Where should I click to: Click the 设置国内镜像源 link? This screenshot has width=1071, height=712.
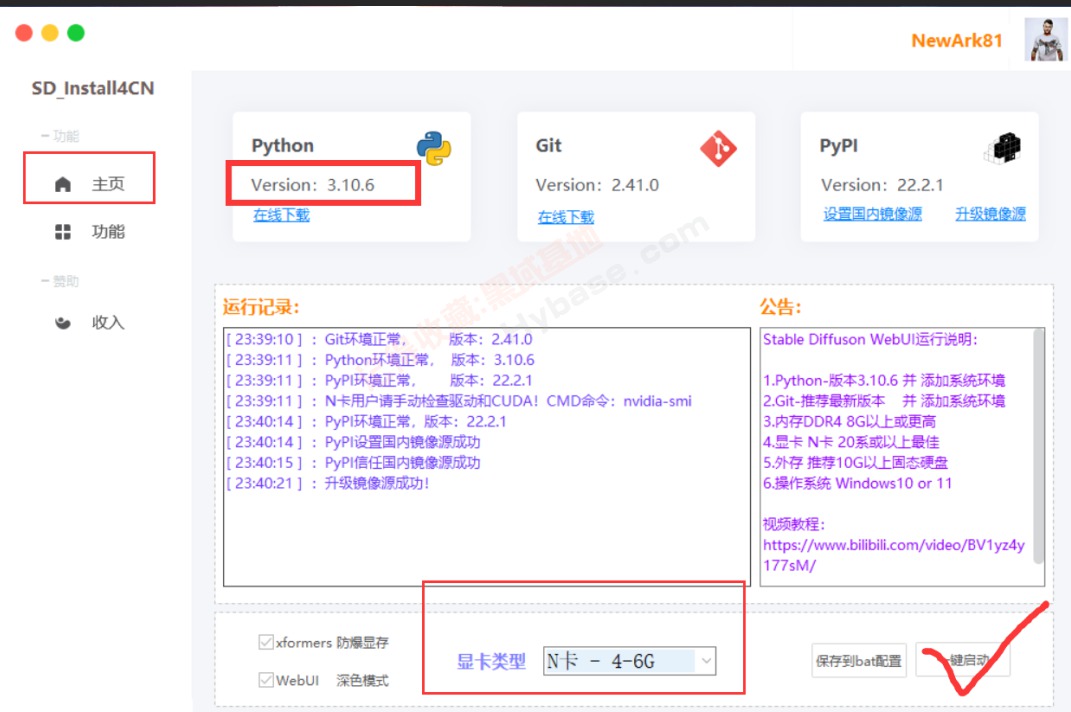pyautogui.click(x=872, y=214)
